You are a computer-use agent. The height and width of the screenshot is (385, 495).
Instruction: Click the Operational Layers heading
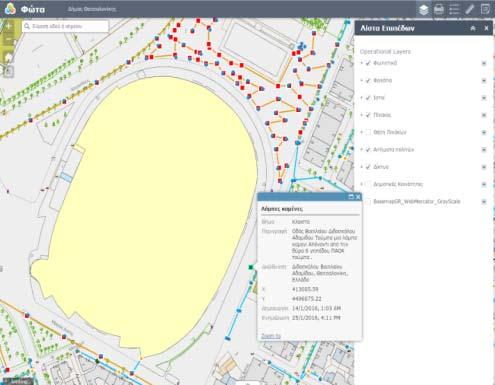tap(385, 51)
